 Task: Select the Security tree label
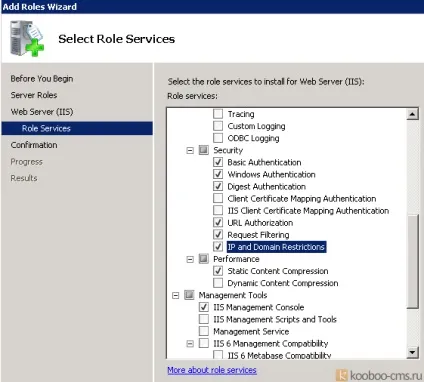click(228, 150)
